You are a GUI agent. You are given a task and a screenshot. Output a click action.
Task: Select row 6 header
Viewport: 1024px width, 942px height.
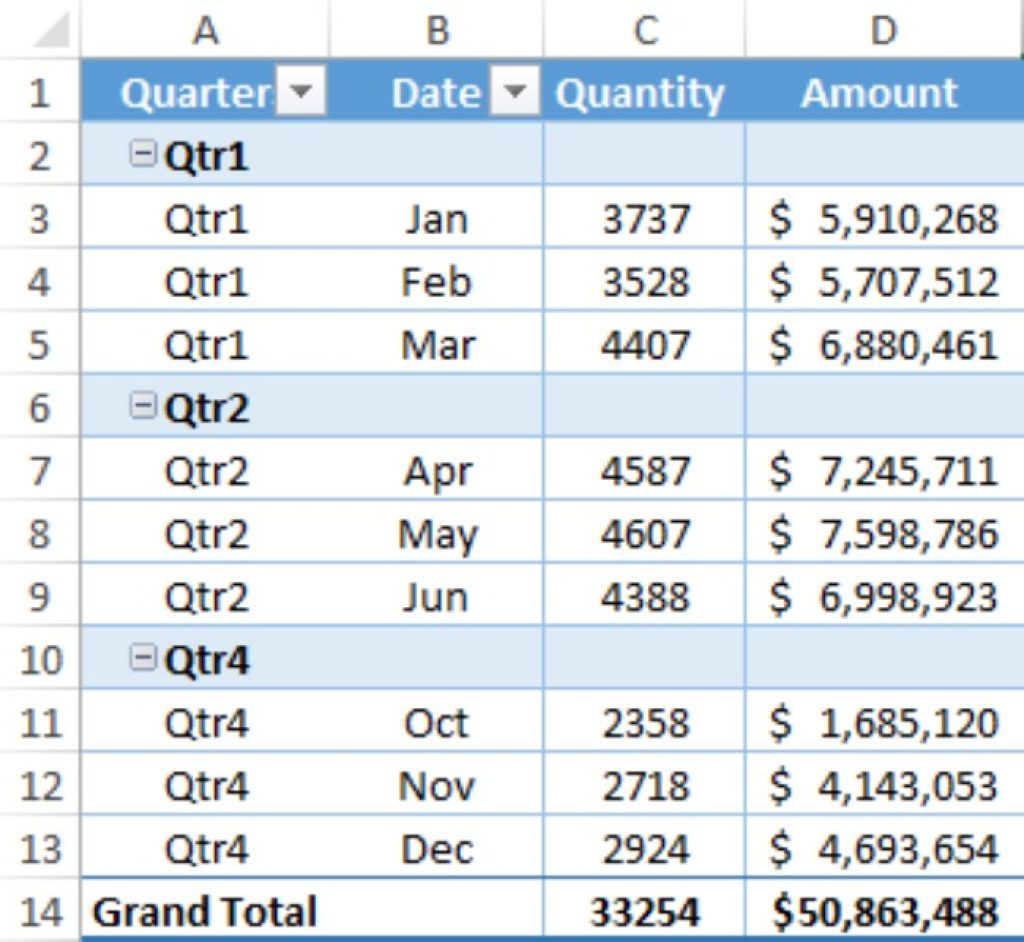pyautogui.click(x=40, y=408)
